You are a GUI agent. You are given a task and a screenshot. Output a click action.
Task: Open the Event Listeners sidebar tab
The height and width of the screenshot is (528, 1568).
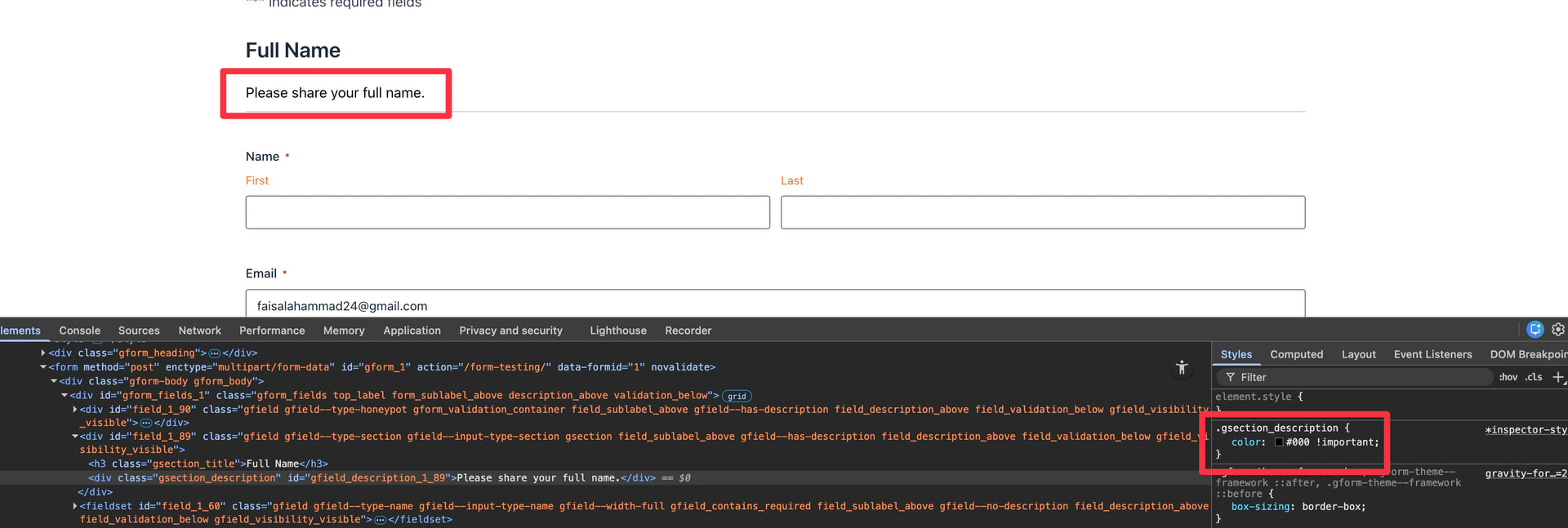1432,354
